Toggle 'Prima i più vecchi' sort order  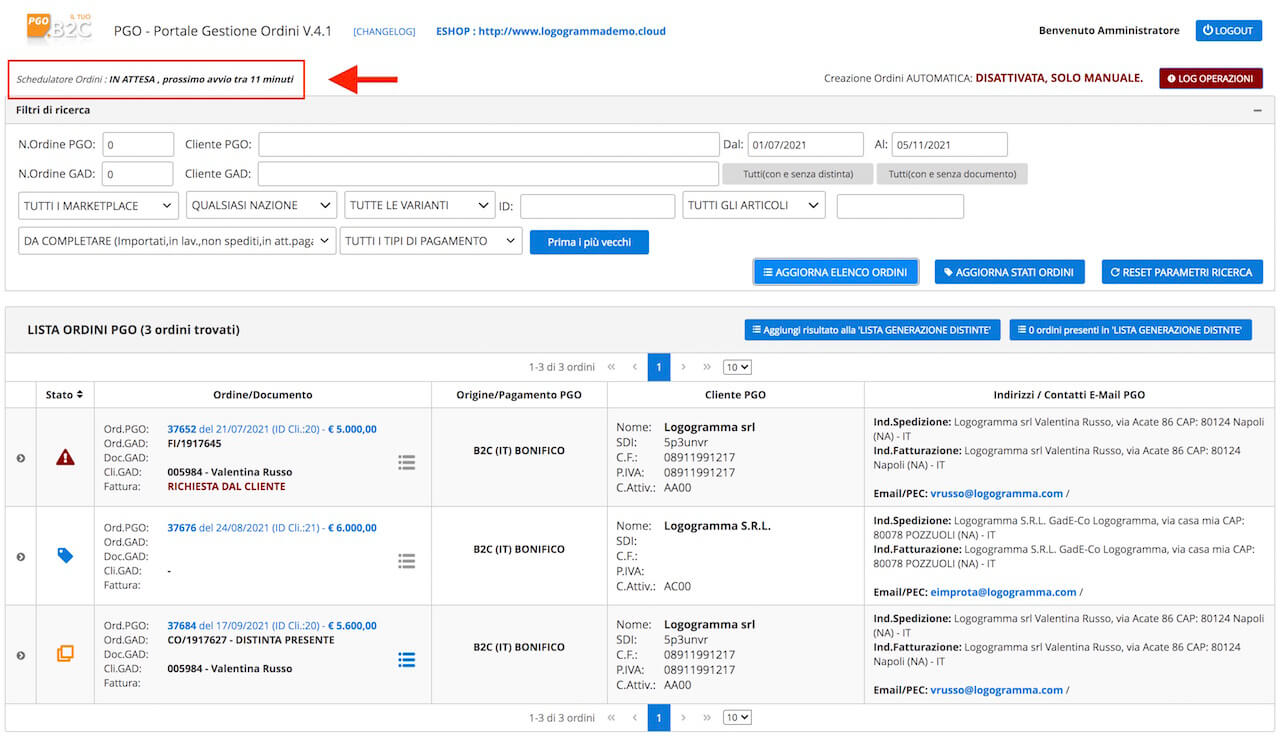pyautogui.click(x=589, y=242)
